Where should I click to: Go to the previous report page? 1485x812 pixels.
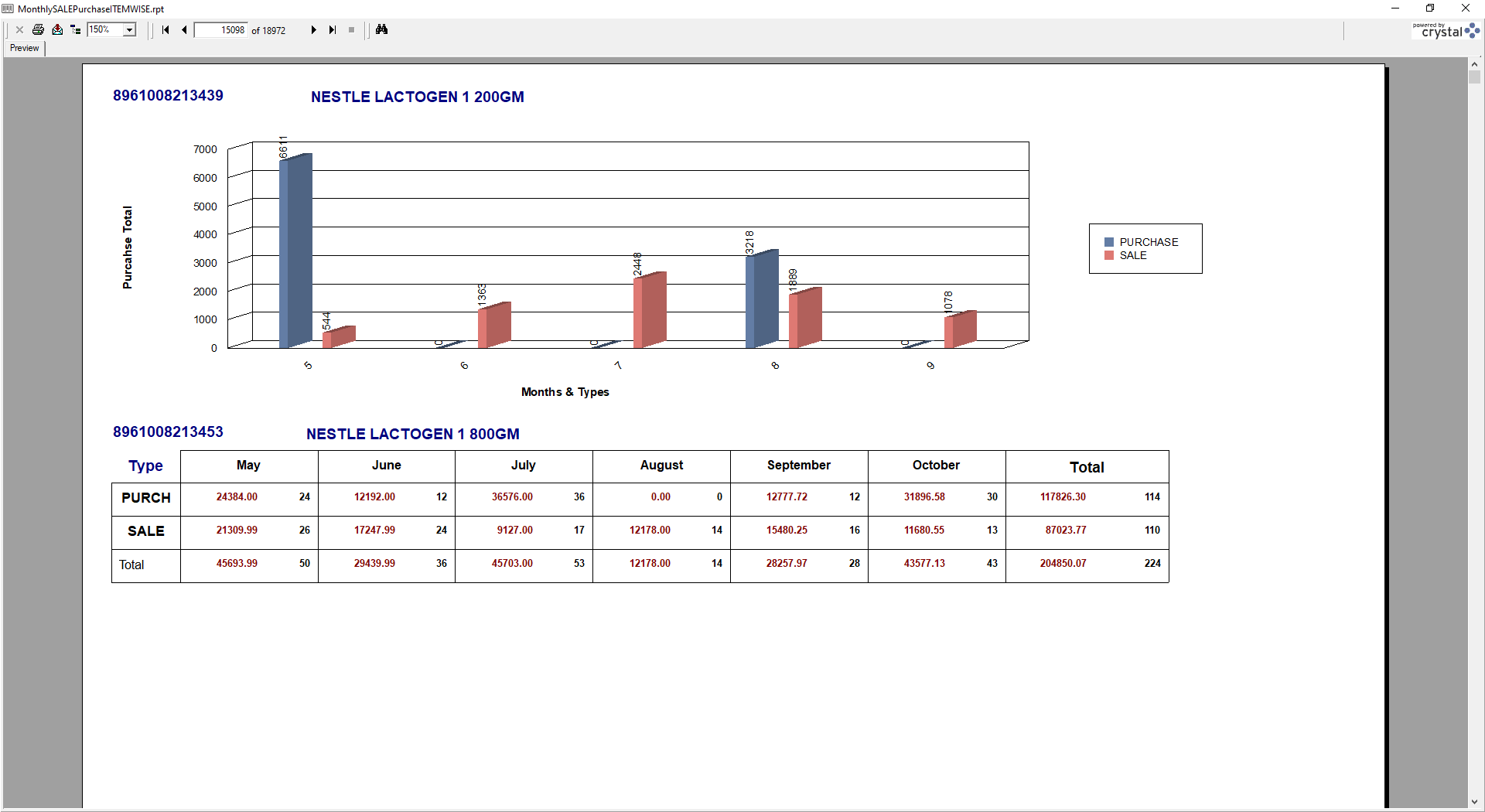click(184, 30)
